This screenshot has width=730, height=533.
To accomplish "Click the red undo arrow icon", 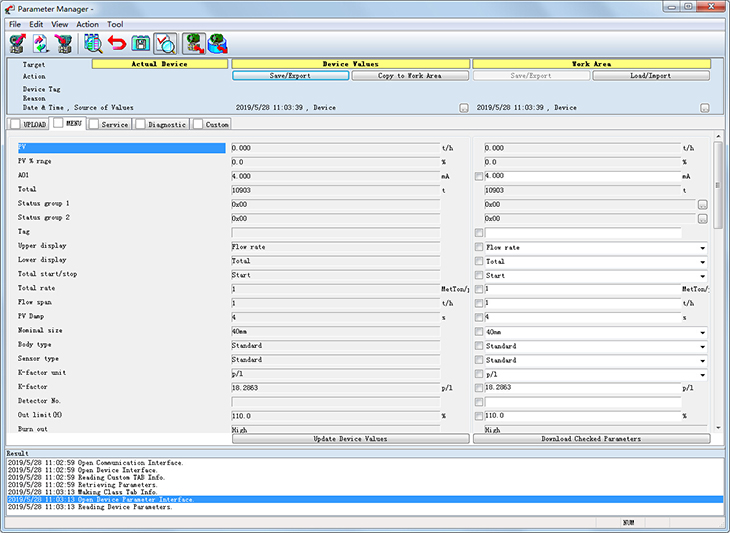I will click(x=117, y=43).
